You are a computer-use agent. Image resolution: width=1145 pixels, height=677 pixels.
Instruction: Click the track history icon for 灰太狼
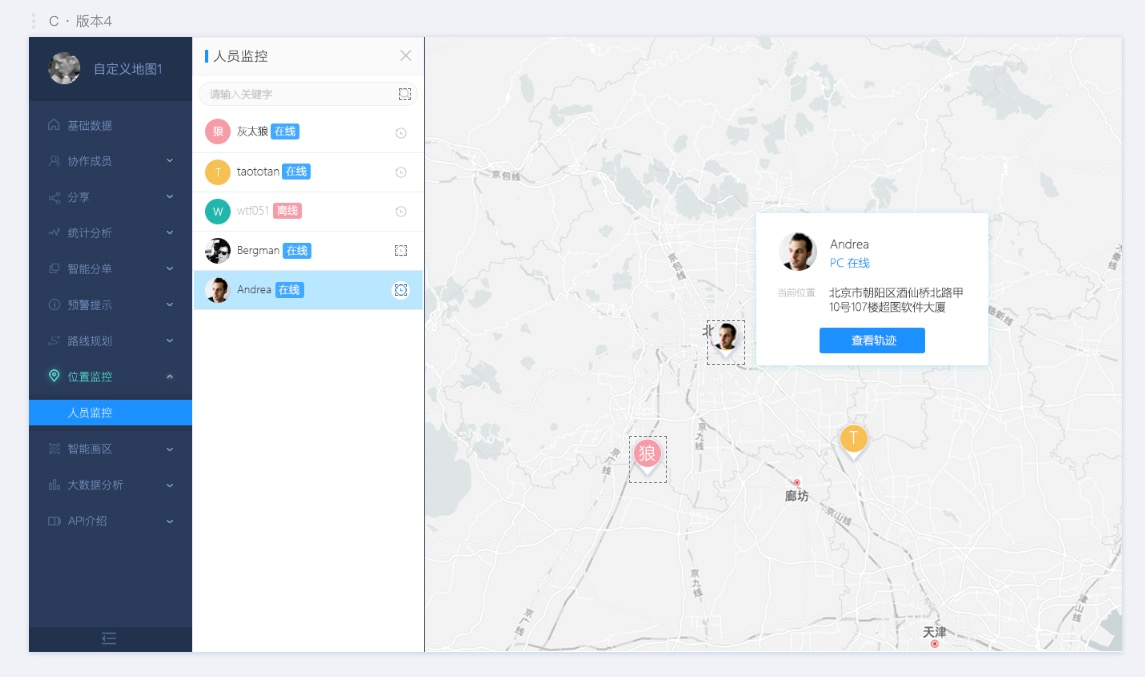point(401,133)
